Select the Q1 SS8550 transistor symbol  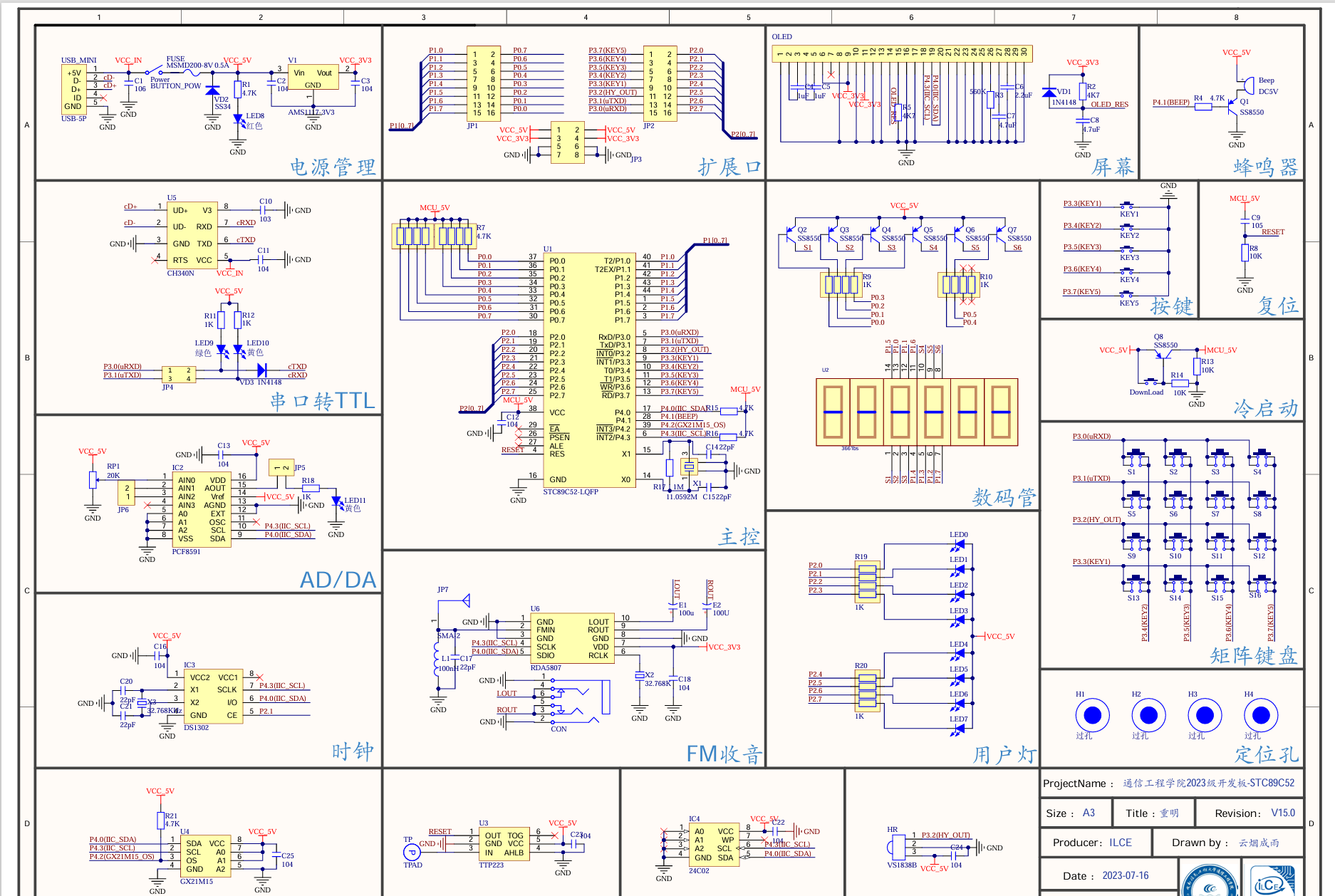[x=1234, y=107]
